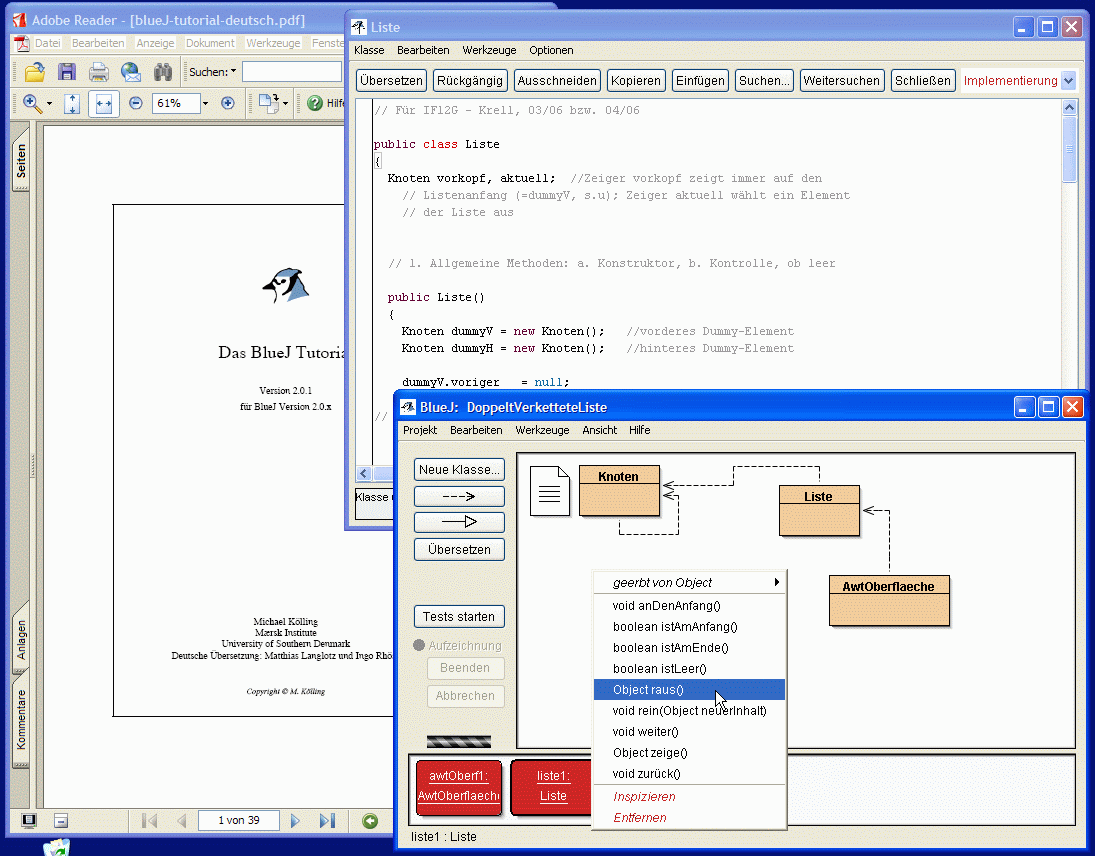
Task: Open the Implementierung view dropdown
Action: (x=1068, y=81)
